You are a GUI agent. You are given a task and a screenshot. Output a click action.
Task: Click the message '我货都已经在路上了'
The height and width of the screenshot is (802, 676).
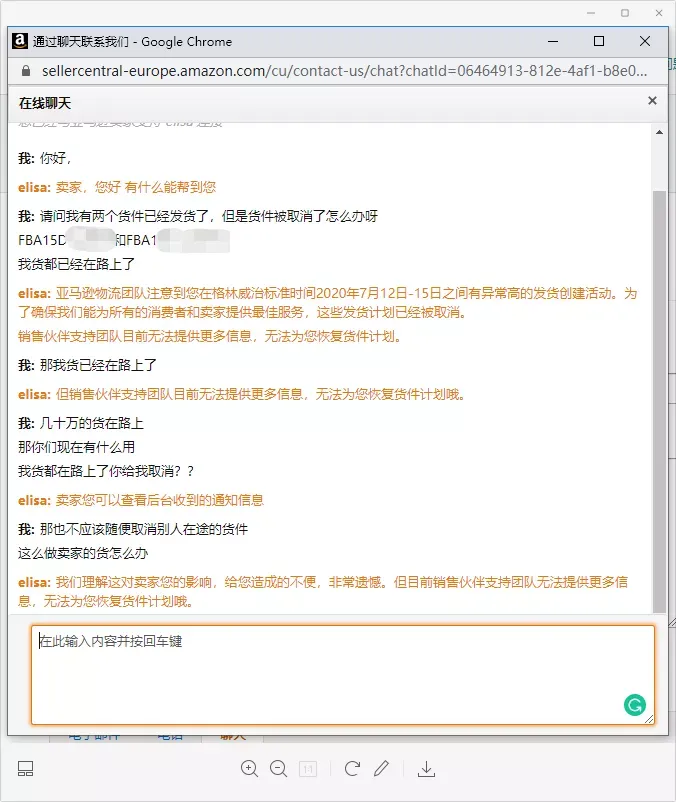(x=77, y=264)
